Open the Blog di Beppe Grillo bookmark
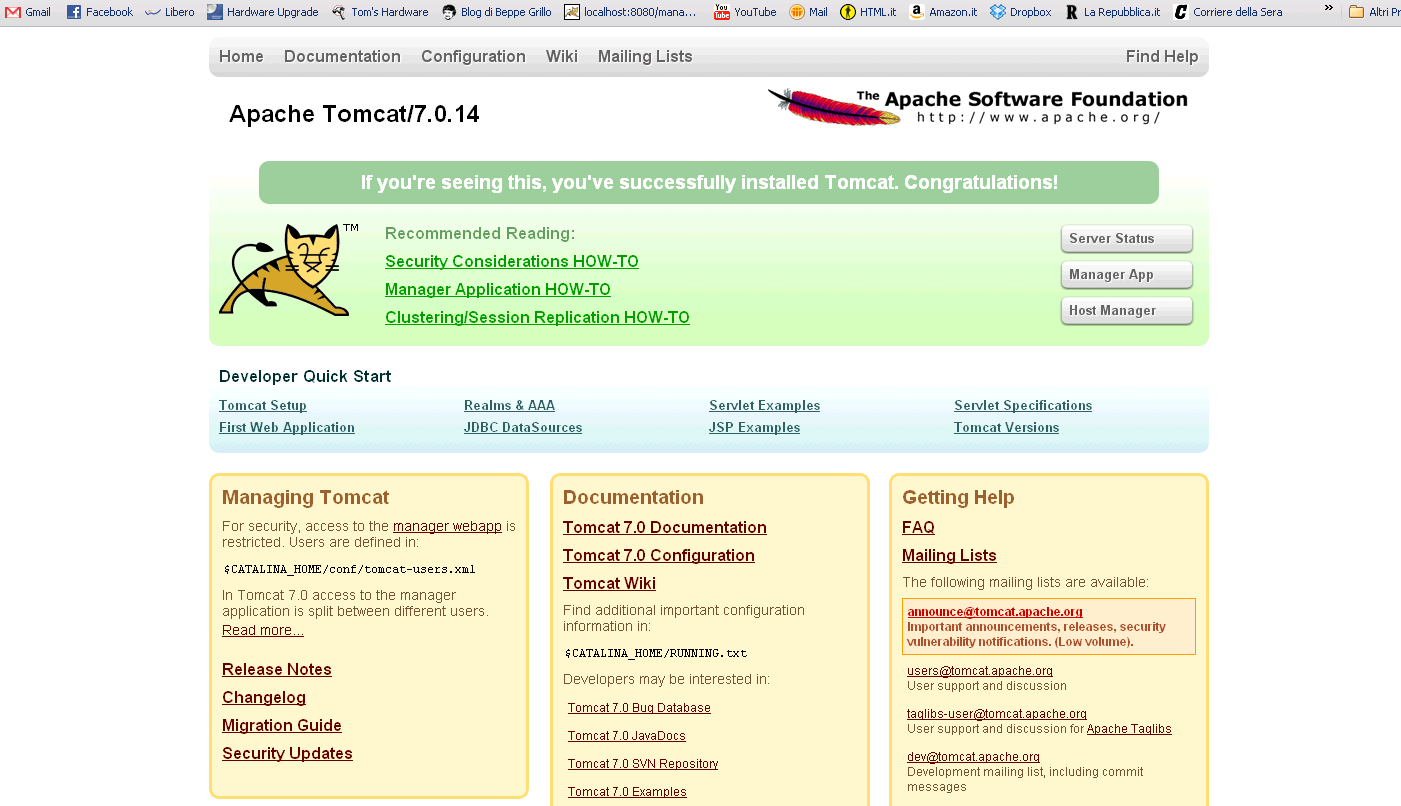Image resolution: width=1401 pixels, height=806 pixels. click(x=496, y=12)
